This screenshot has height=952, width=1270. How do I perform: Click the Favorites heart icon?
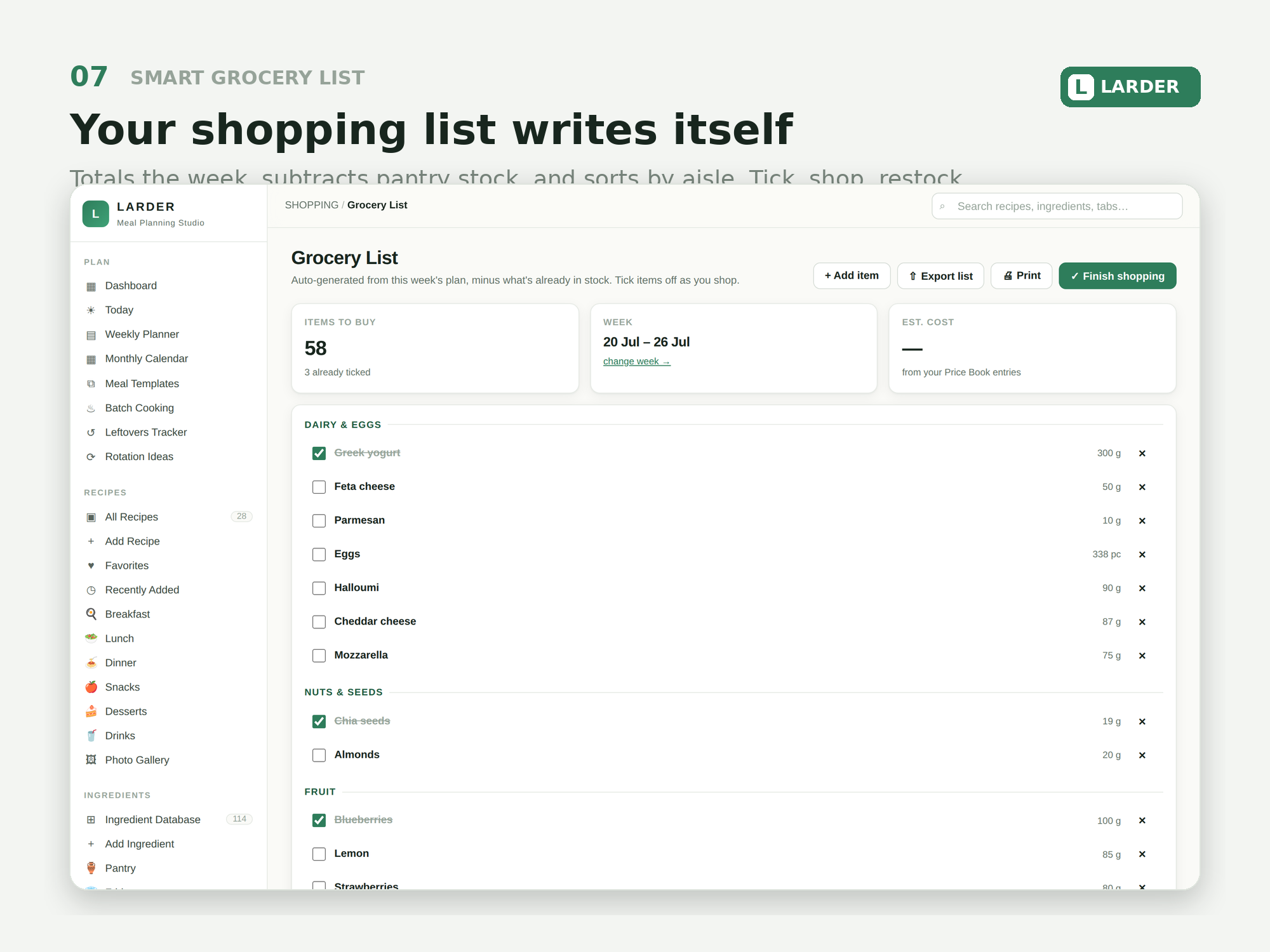click(x=91, y=565)
